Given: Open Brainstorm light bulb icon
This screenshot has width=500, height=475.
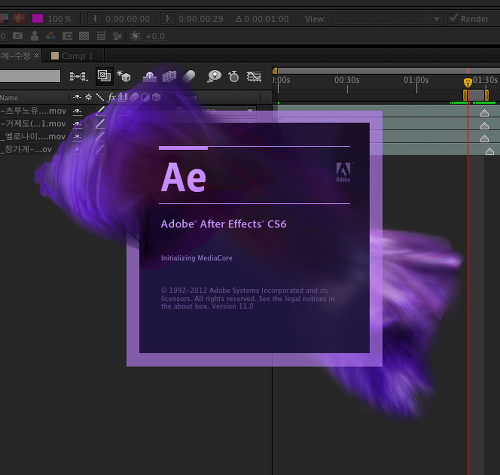Looking at the screenshot, I should (x=214, y=76).
